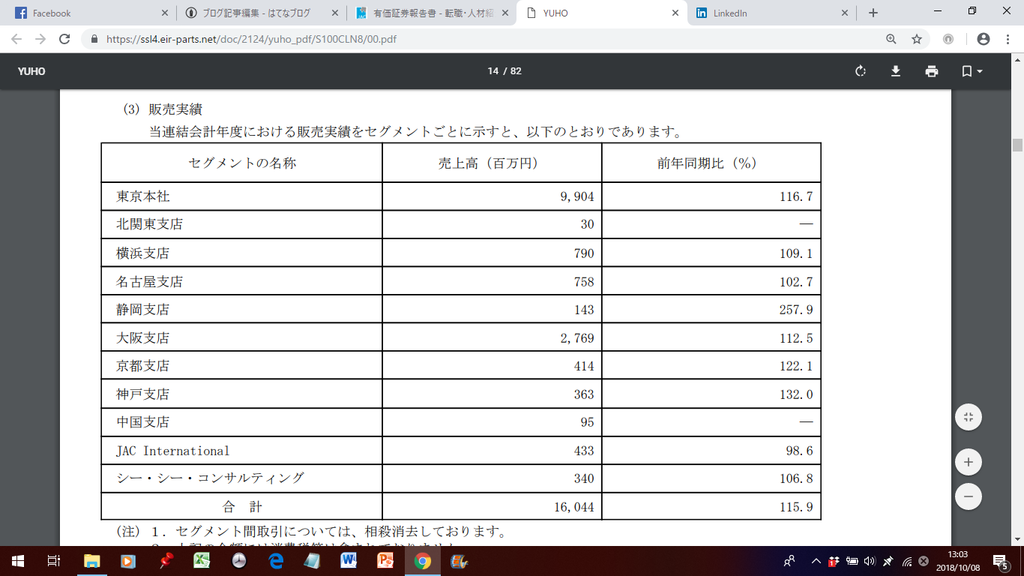Screen dimensions: 1024x576
Task: Print the PDF document
Action: (932, 71)
